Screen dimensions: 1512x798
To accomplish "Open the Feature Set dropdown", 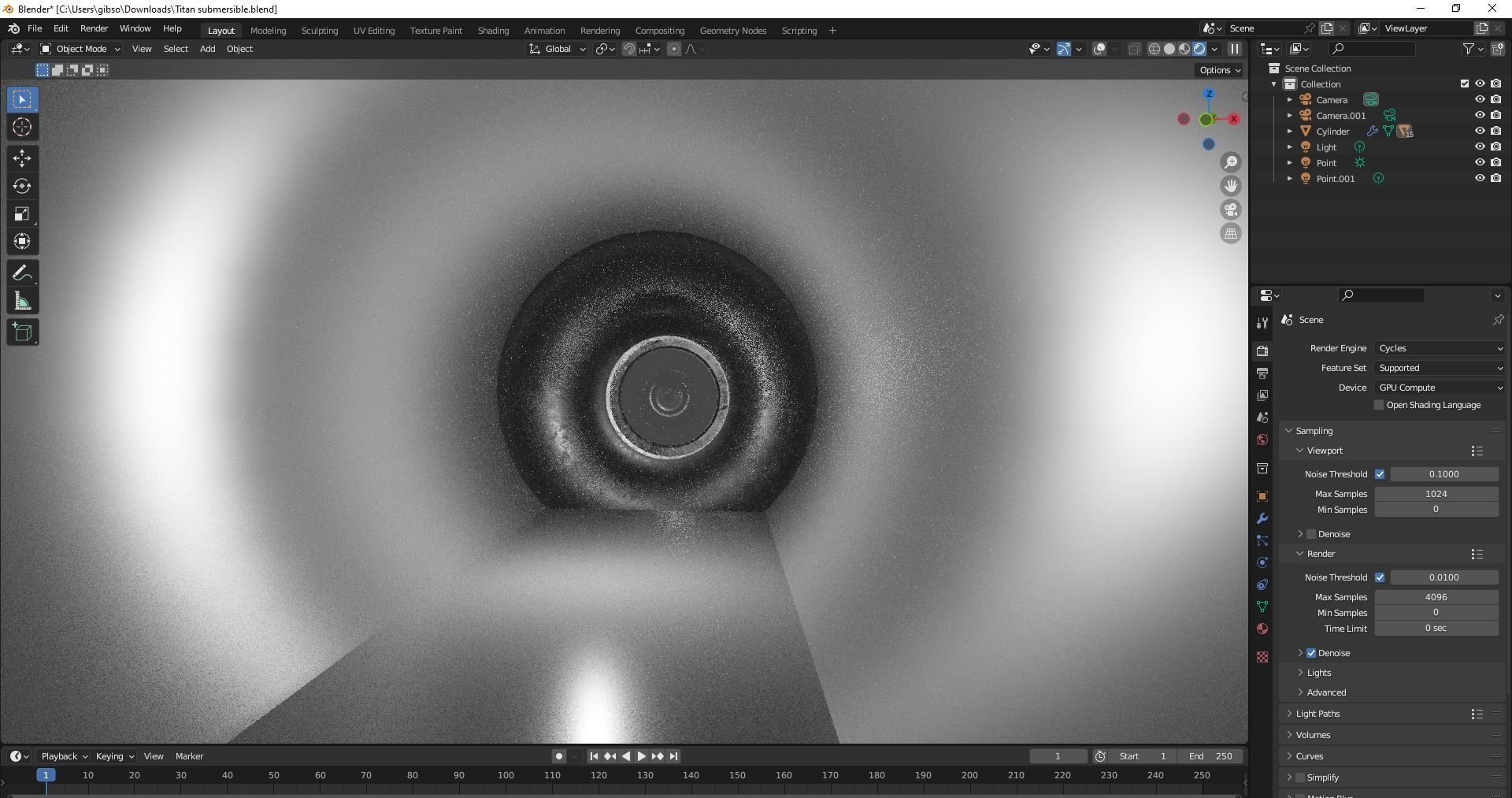I will point(1440,368).
